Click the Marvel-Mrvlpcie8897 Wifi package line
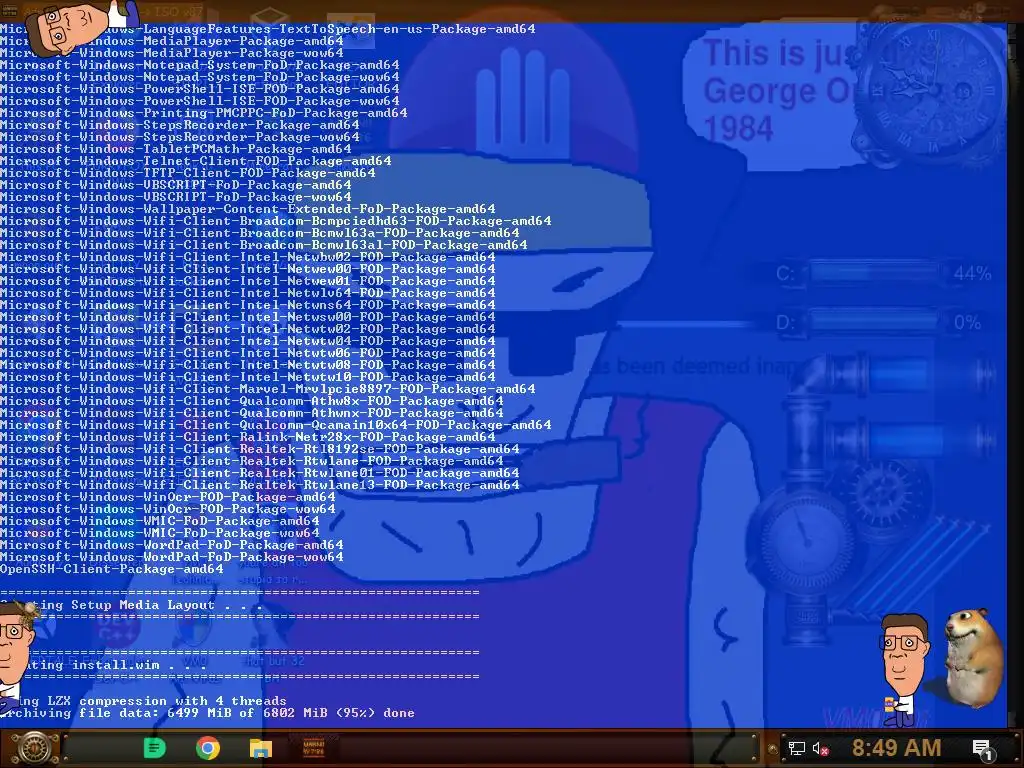1024x768 pixels. (268, 389)
